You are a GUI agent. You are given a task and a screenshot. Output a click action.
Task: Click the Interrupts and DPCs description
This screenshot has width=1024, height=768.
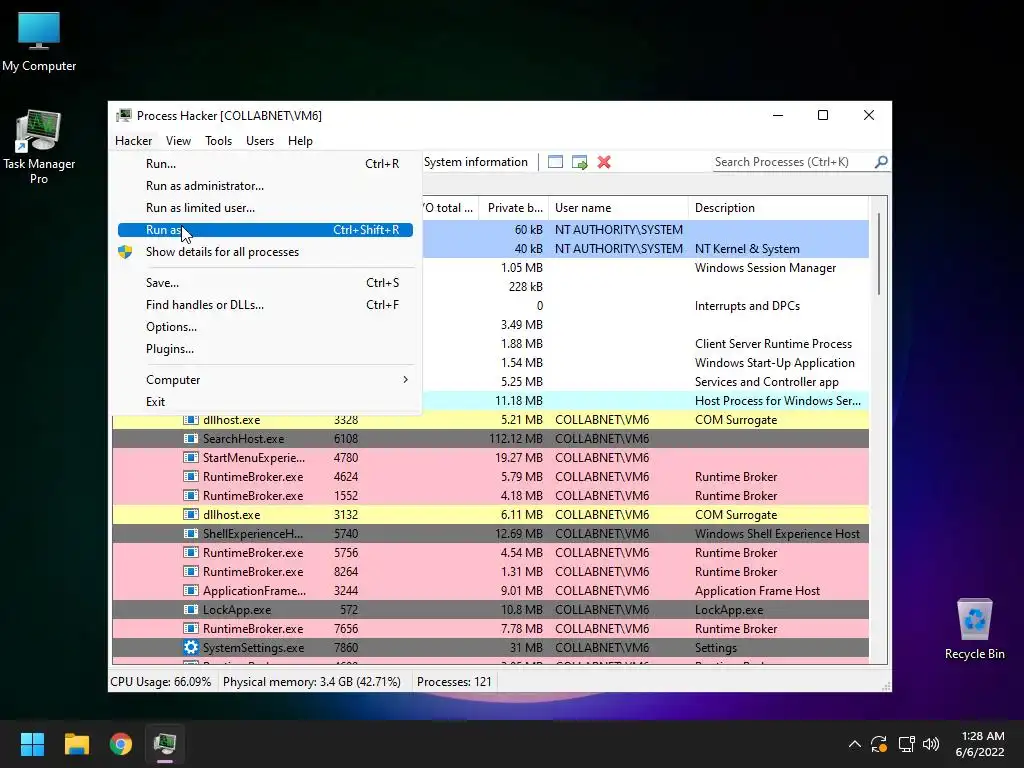click(746, 306)
